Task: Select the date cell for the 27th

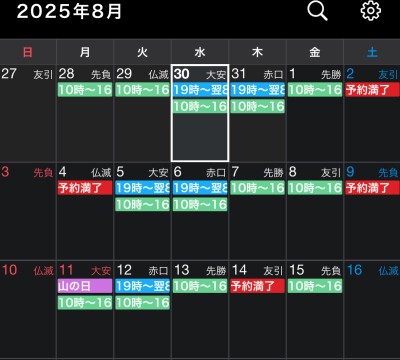Action: pyautogui.click(x=28, y=113)
